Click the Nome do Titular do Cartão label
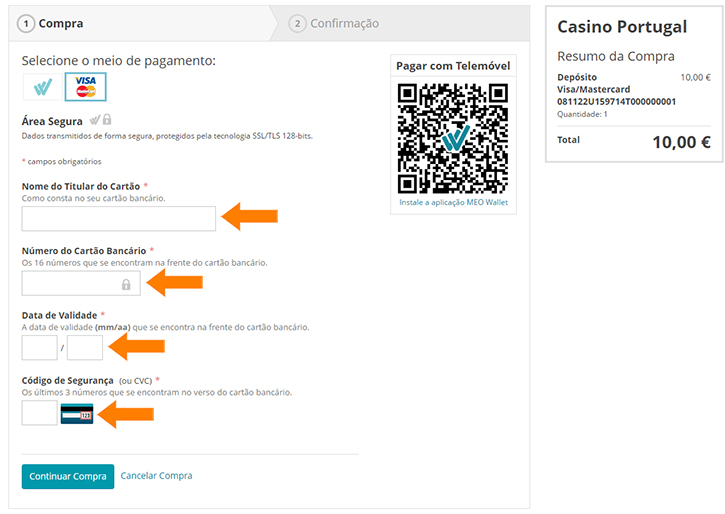This screenshot has height=514, width=725. point(81,186)
